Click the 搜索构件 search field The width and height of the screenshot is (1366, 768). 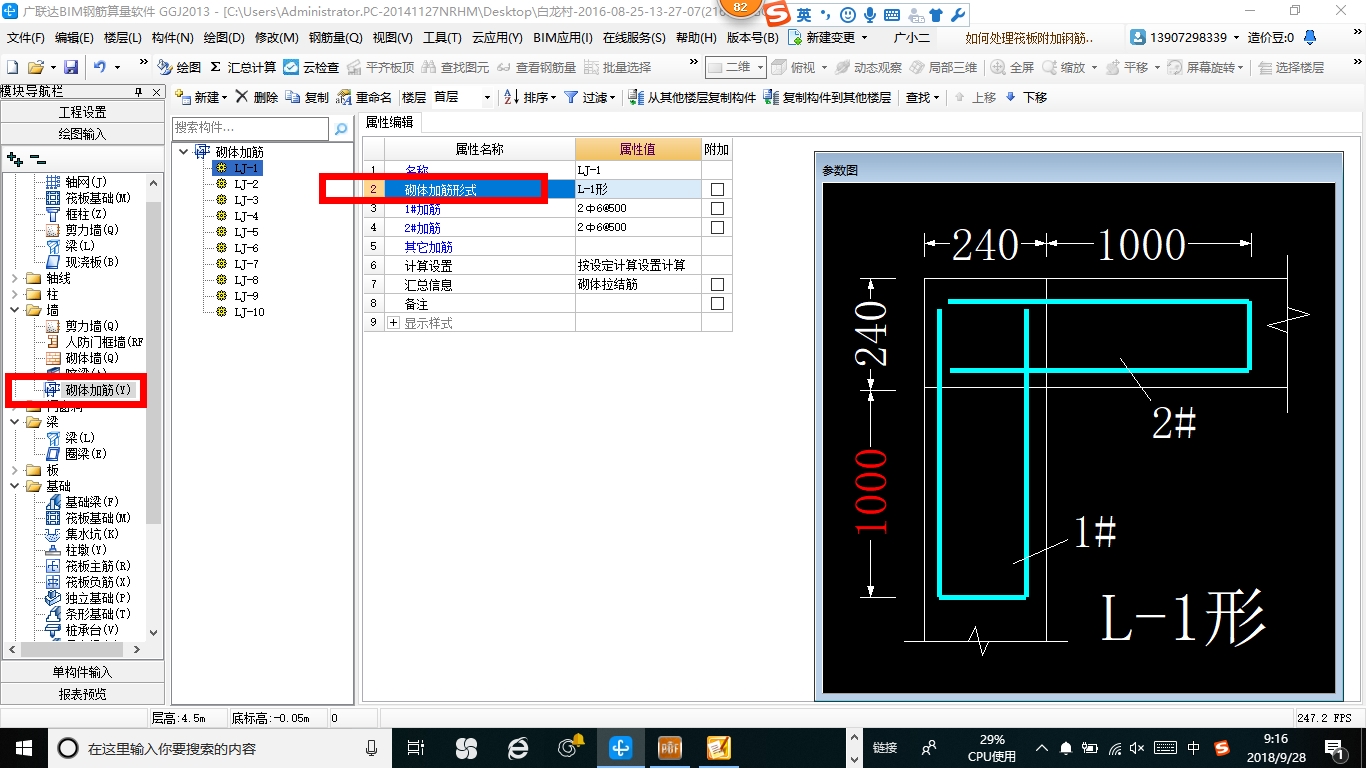click(x=250, y=129)
